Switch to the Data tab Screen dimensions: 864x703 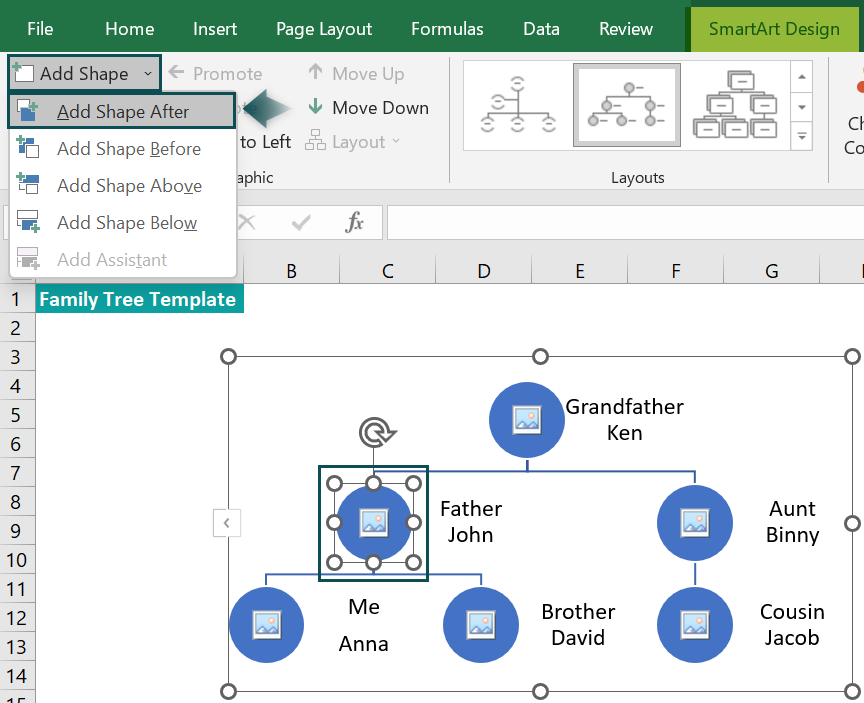pyautogui.click(x=541, y=29)
